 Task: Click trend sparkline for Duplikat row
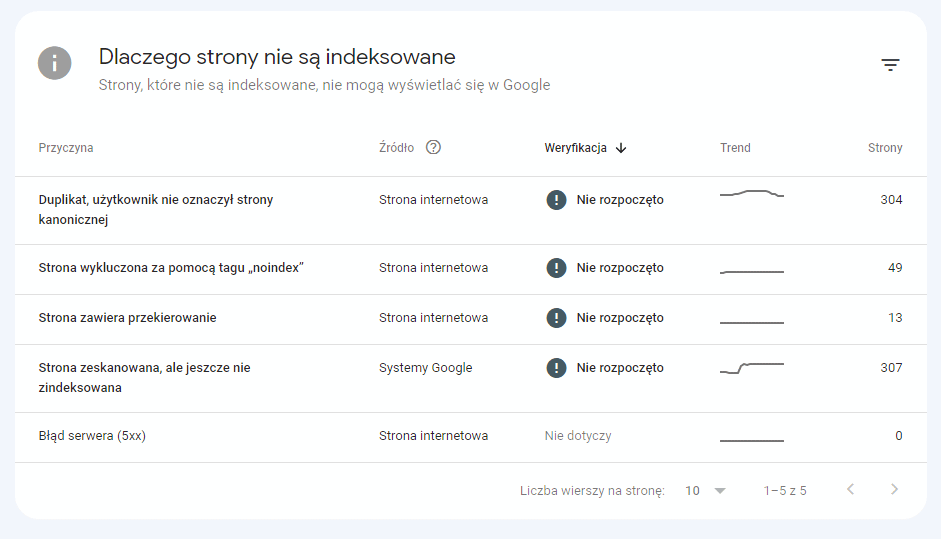[x=752, y=193]
